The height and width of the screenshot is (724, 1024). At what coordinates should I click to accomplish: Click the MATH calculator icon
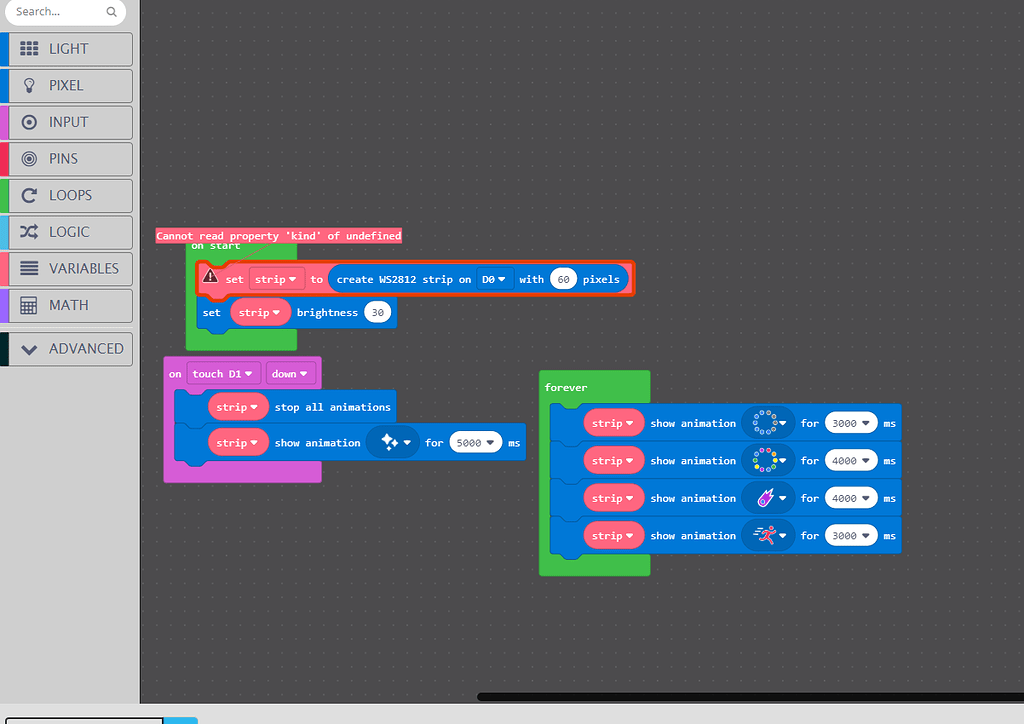coord(29,305)
